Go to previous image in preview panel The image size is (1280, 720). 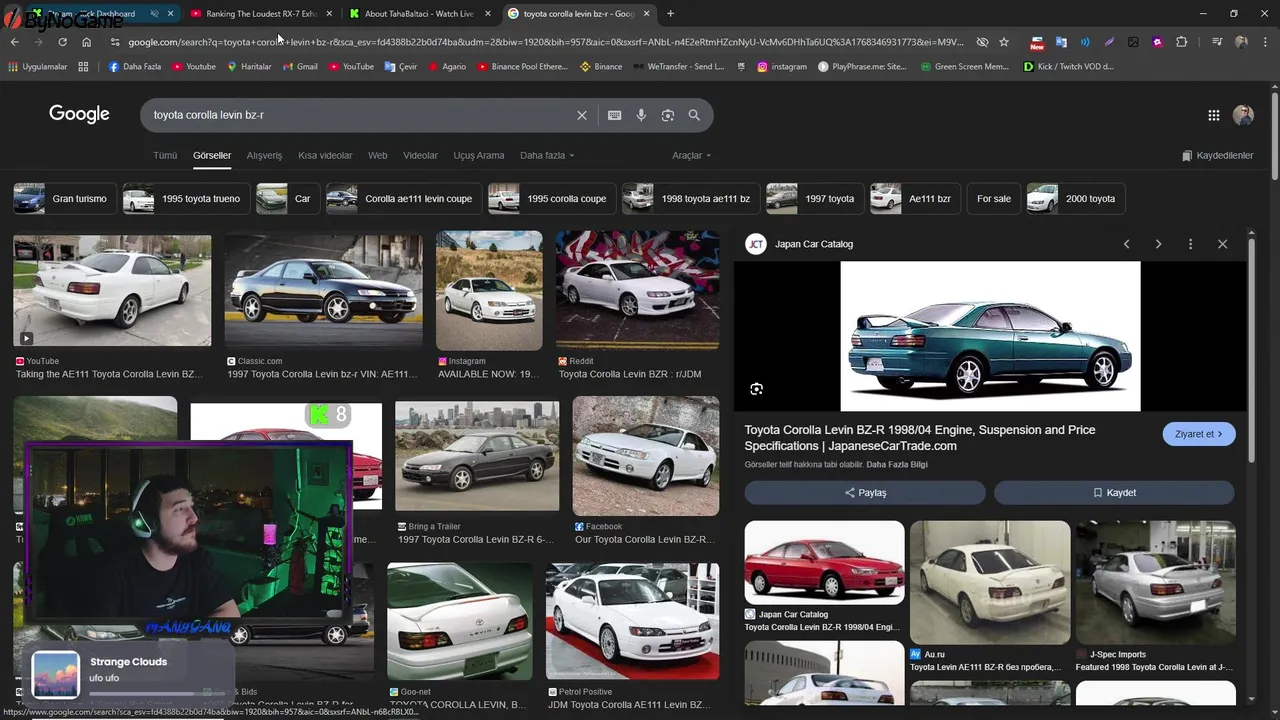(x=1126, y=244)
